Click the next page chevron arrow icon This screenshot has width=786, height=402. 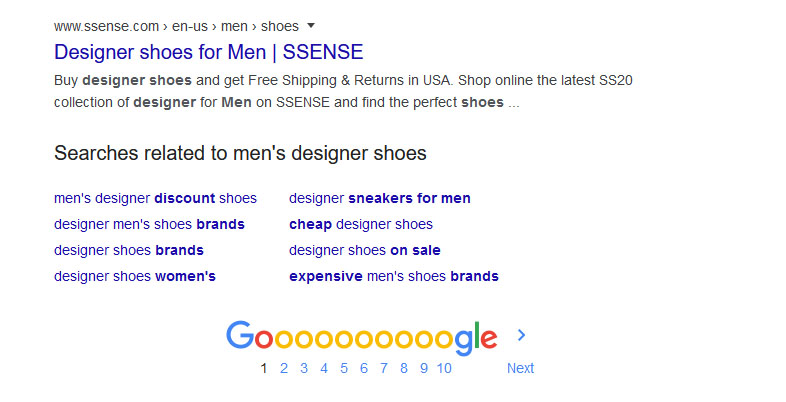click(x=521, y=335)
